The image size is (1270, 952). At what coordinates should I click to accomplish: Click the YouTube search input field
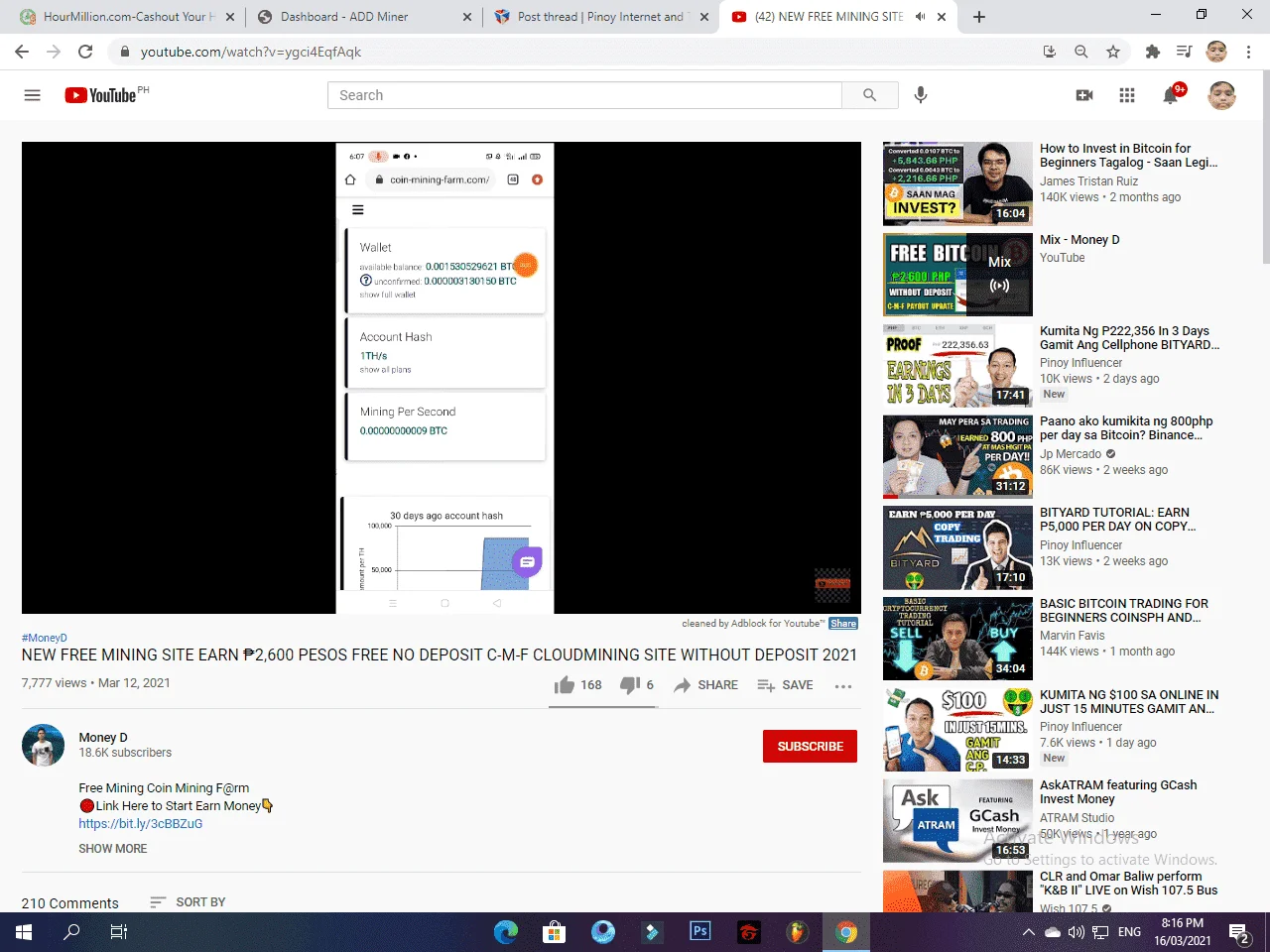[584, 95]
